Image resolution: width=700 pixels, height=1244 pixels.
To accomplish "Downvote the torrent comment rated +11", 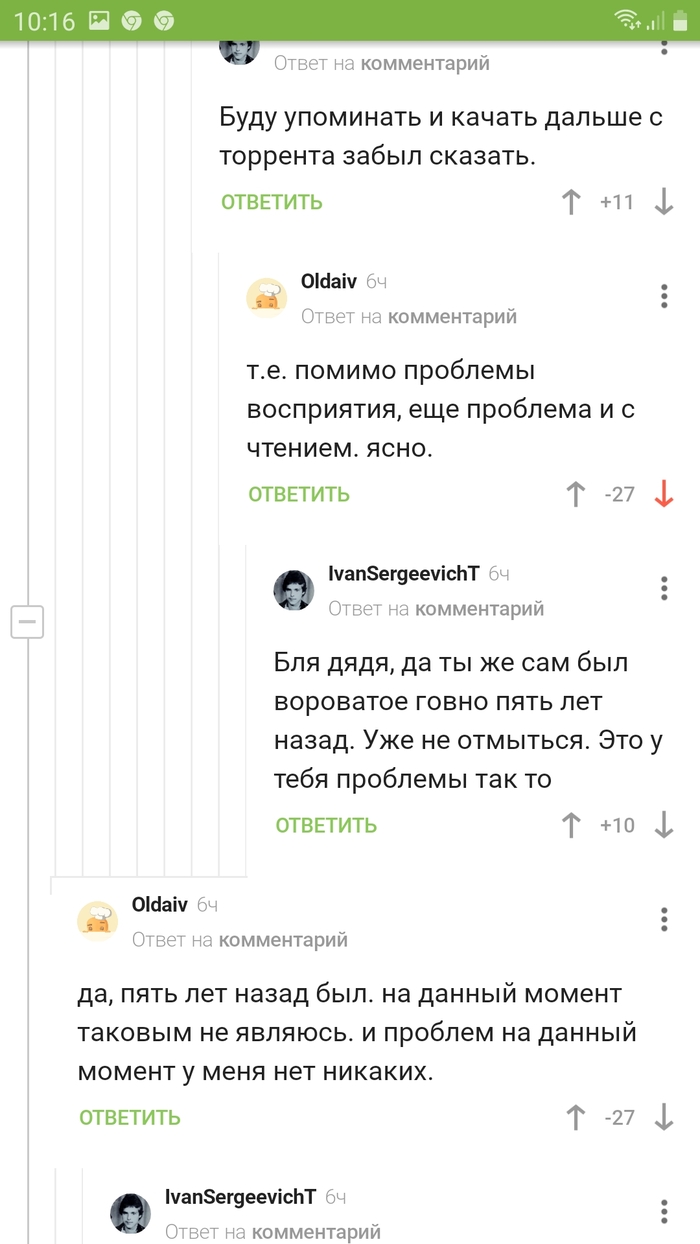I will [x=664, y=202].
